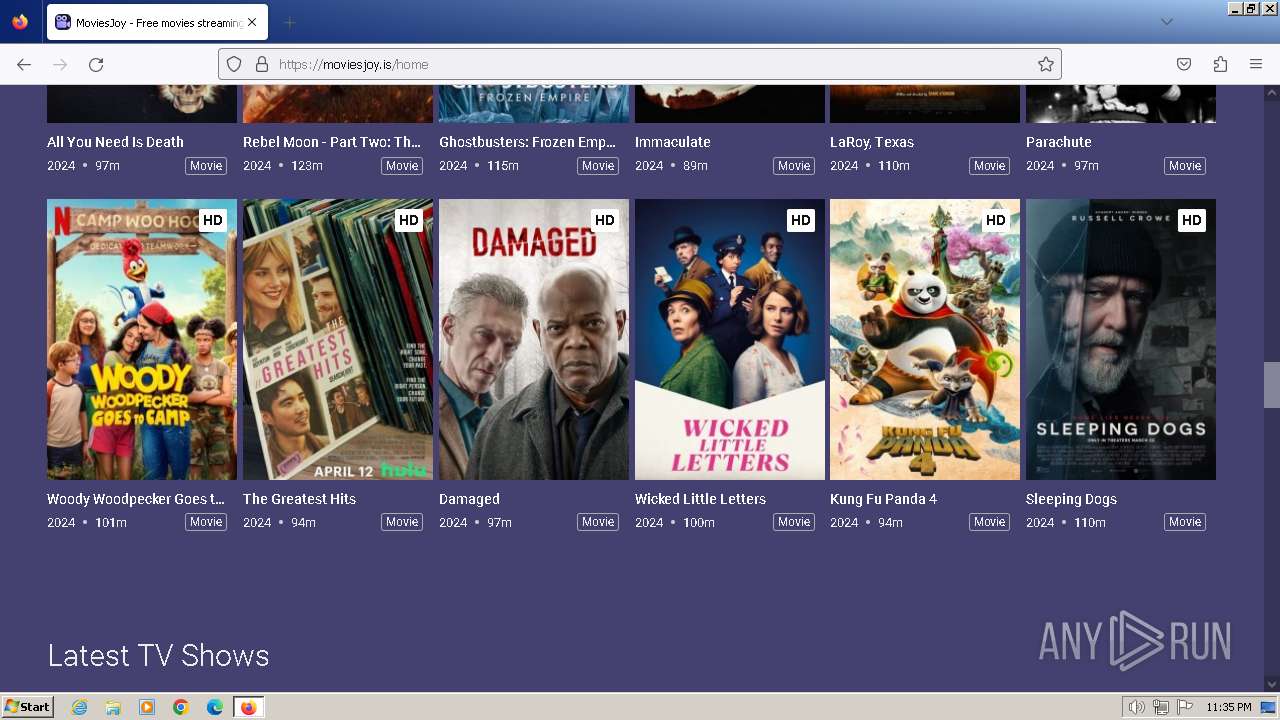This screenshot has width=1280, height=720.
Task: Select the MoviesJoy browser tab
Action: (x=155, y=22)
